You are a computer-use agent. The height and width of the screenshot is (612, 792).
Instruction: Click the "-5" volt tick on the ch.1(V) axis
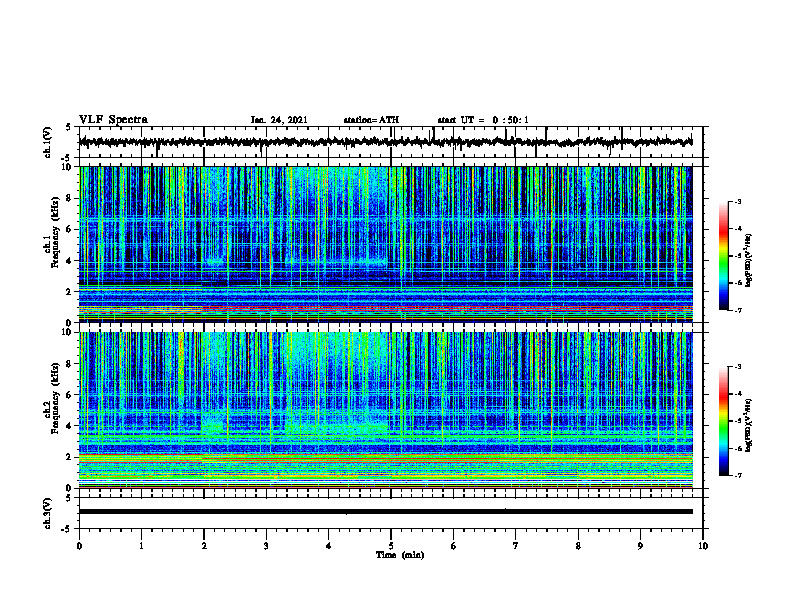[67, 158]
